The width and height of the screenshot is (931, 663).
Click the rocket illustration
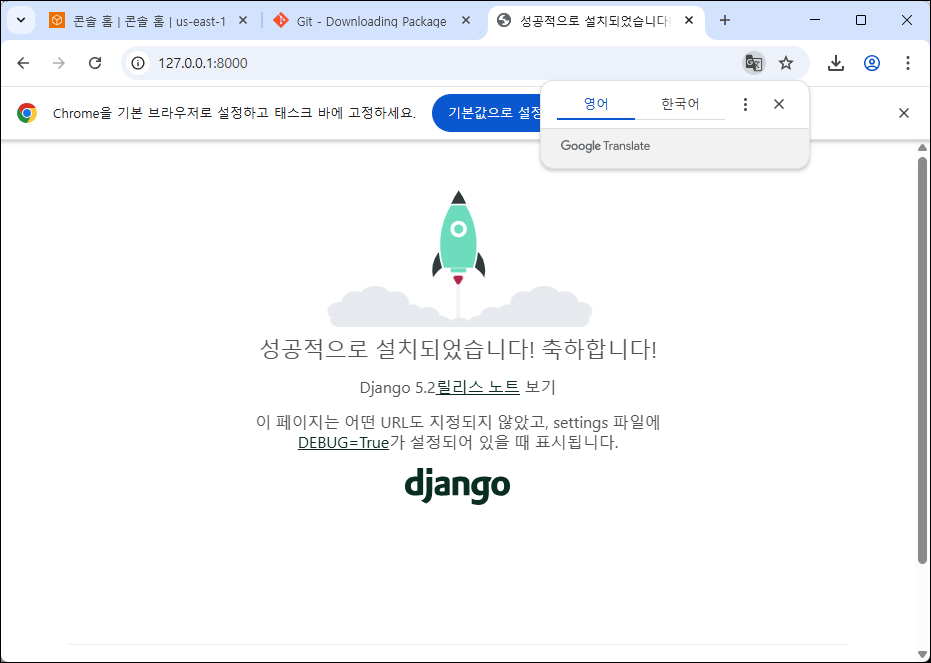pos(458,258)
